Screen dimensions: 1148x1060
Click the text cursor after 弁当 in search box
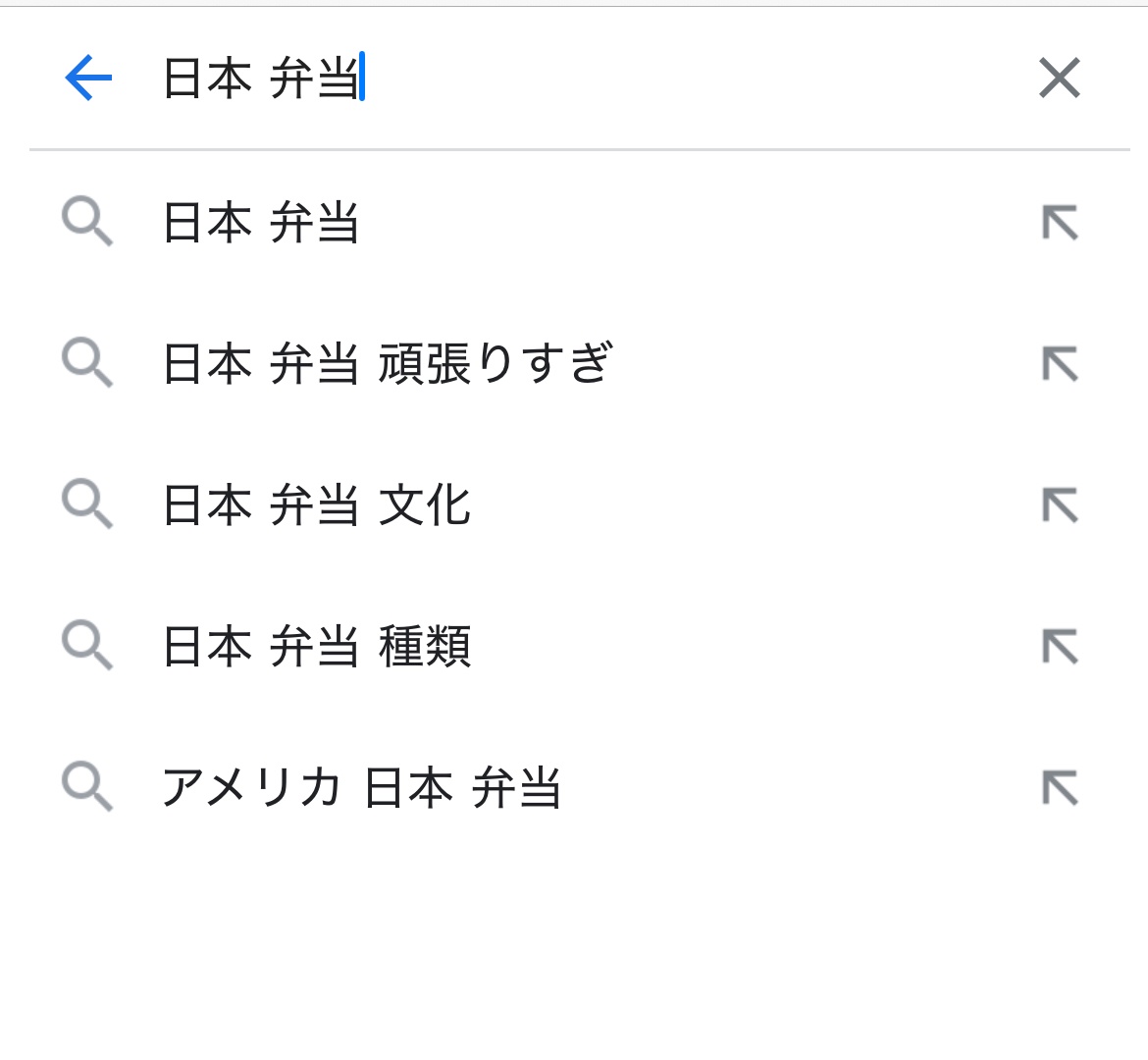362,78
